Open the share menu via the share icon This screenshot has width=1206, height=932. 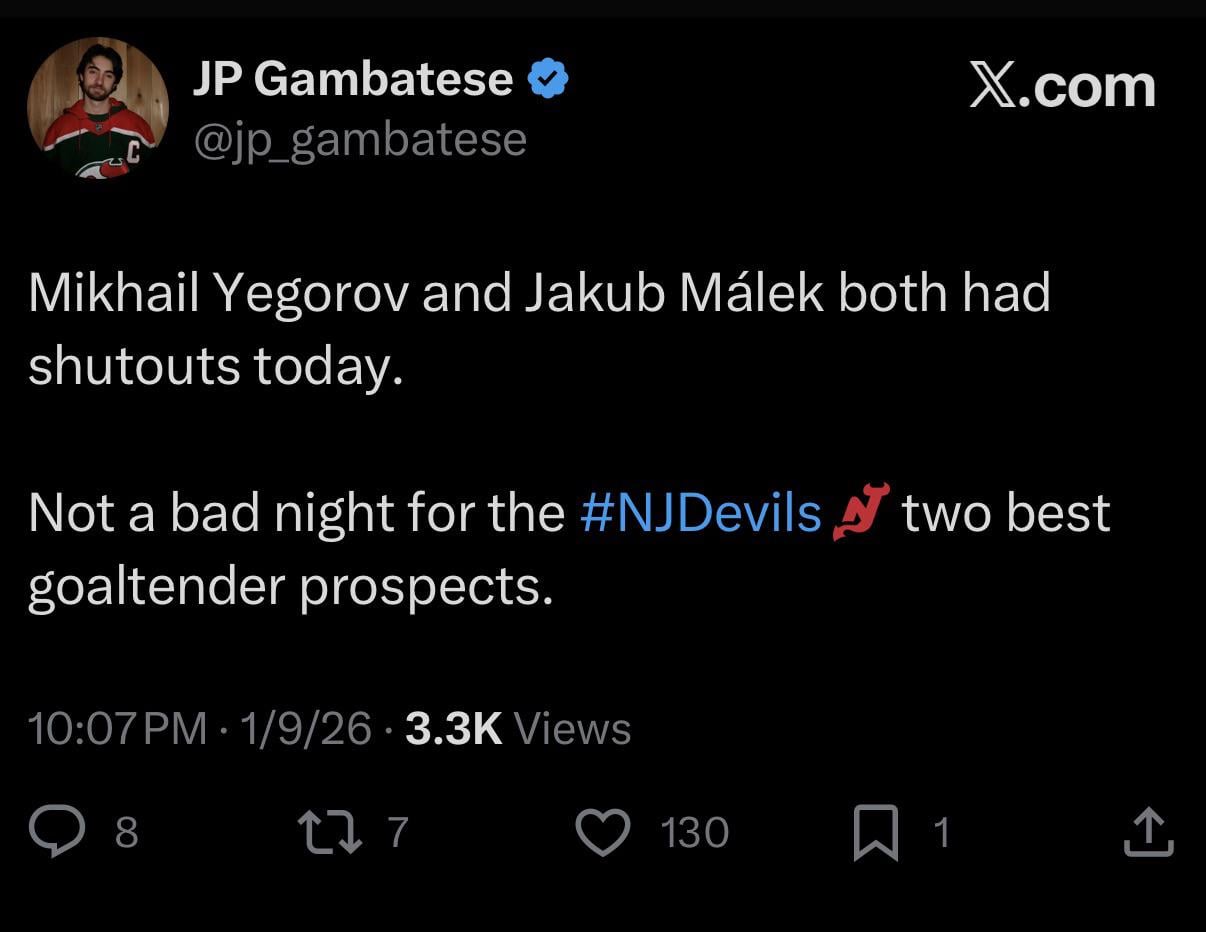click(x=1148, y=831)
